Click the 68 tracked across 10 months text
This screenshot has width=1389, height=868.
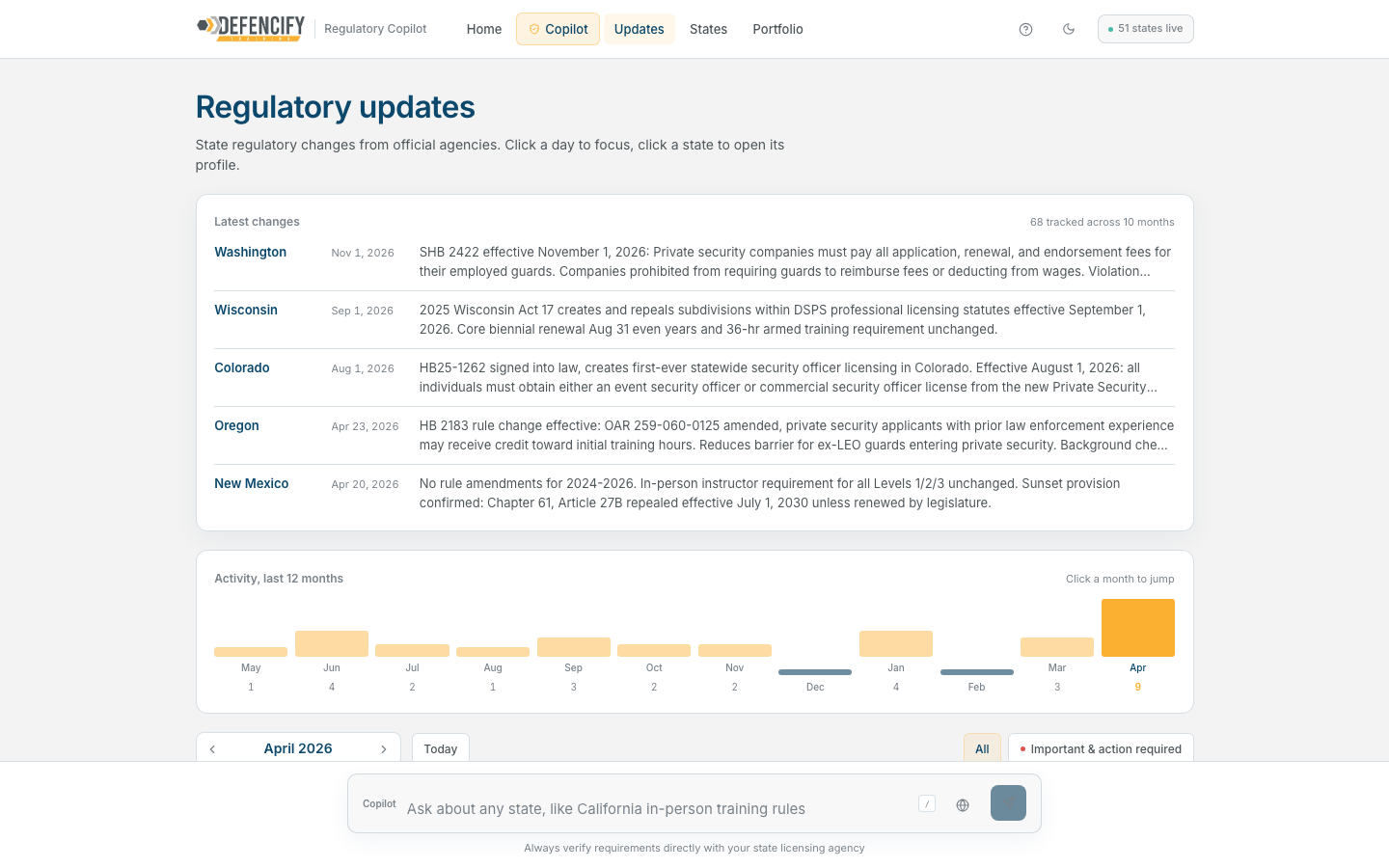click(x=1102, y=222)
